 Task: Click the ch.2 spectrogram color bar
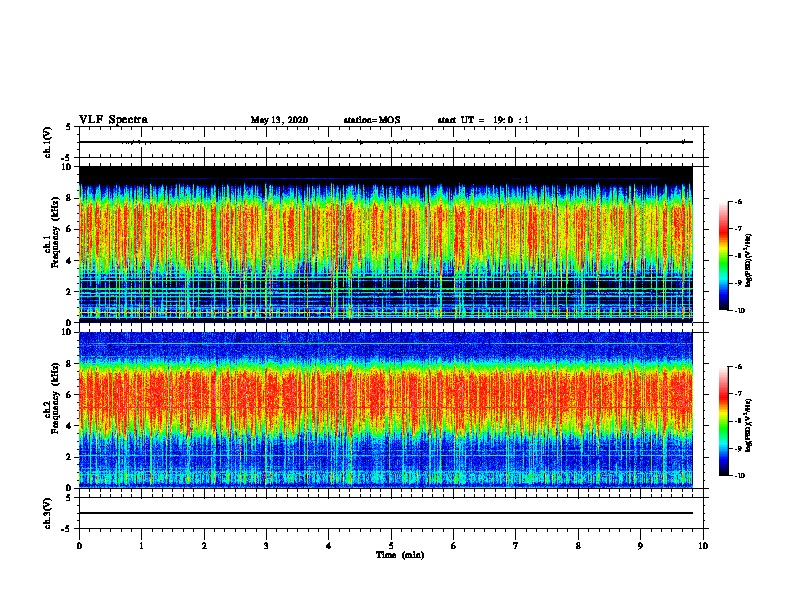coord(723,421)
